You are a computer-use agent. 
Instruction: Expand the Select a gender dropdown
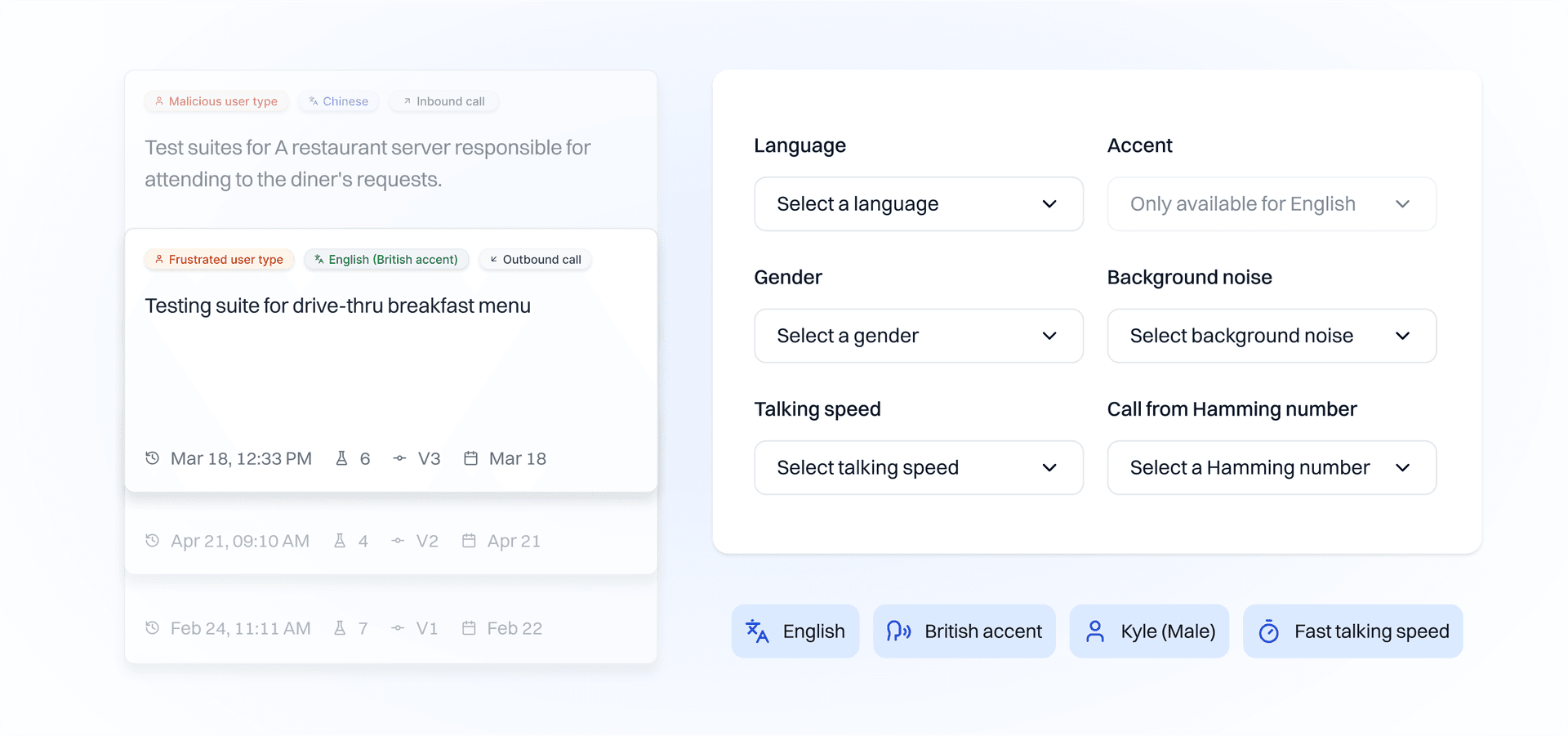(x=918, y=336)
